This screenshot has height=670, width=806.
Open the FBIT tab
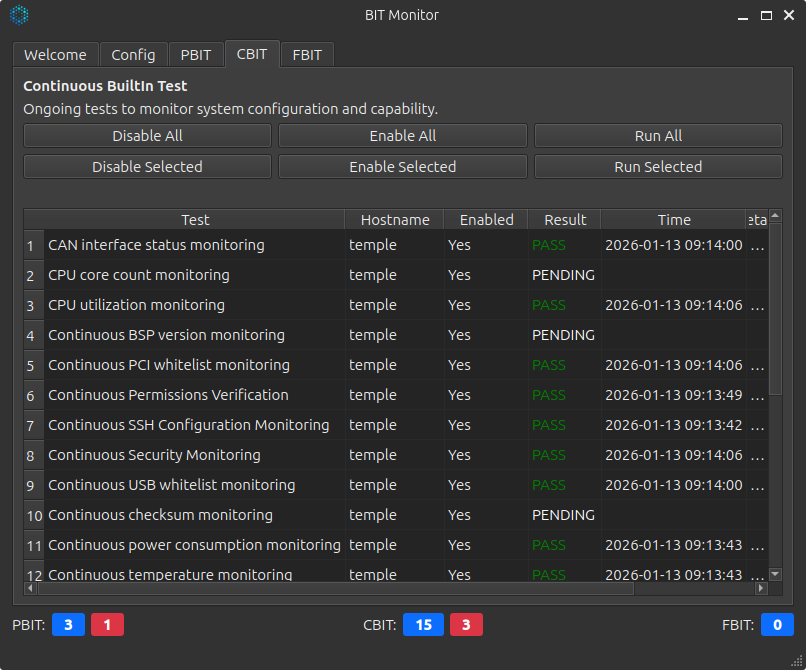[307, 54]
